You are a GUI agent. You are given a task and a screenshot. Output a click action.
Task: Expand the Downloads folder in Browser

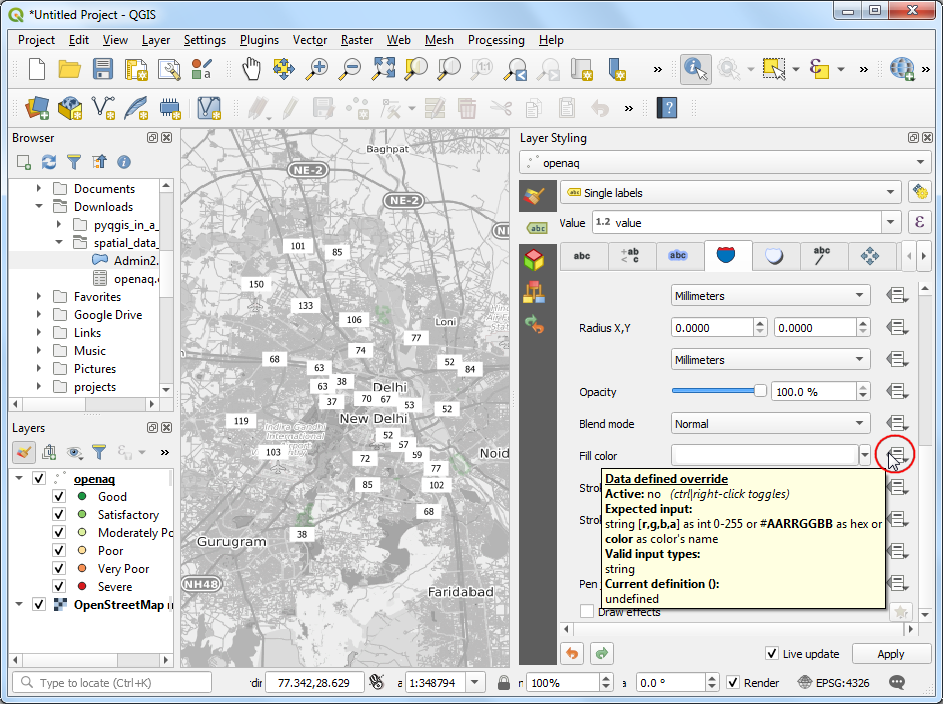39,207
